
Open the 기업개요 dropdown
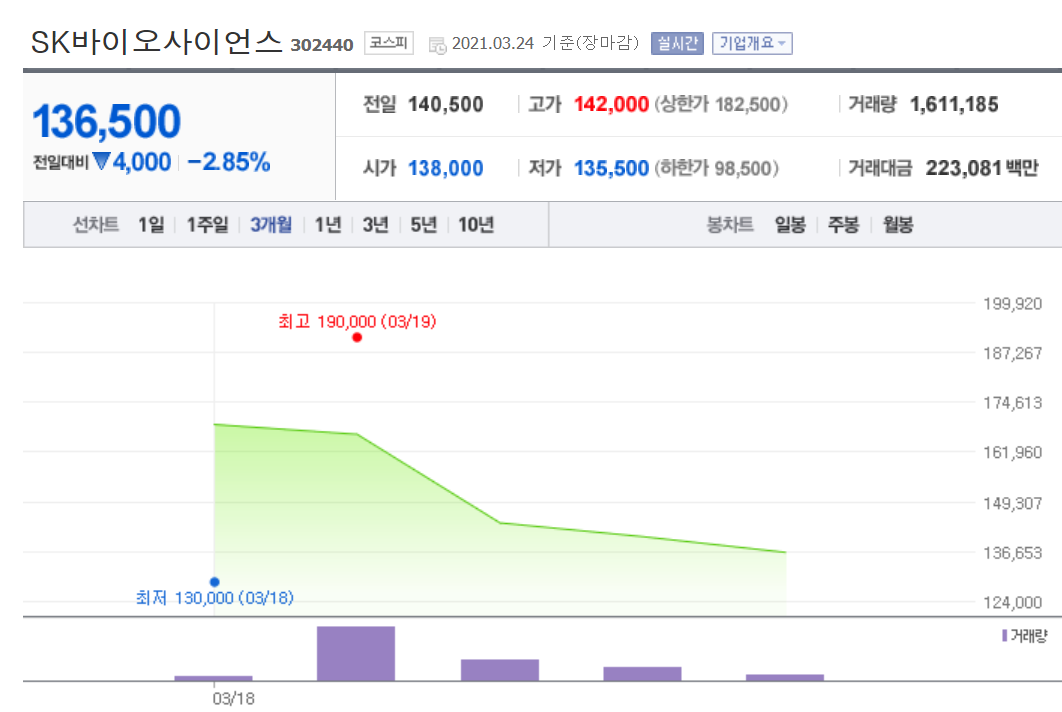tap(752, 43)
